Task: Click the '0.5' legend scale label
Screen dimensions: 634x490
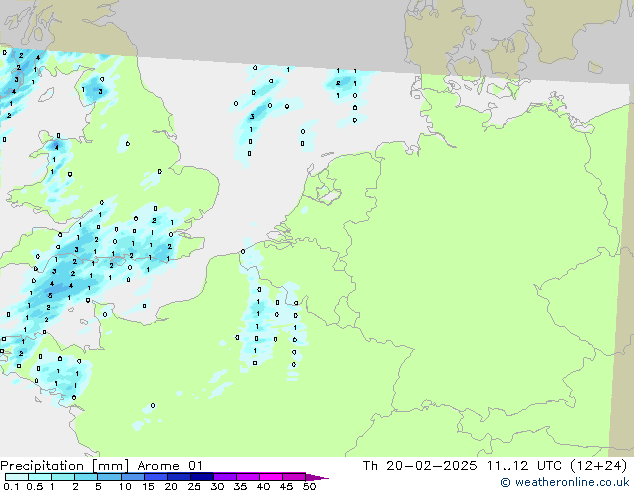Action: point(35,486)
